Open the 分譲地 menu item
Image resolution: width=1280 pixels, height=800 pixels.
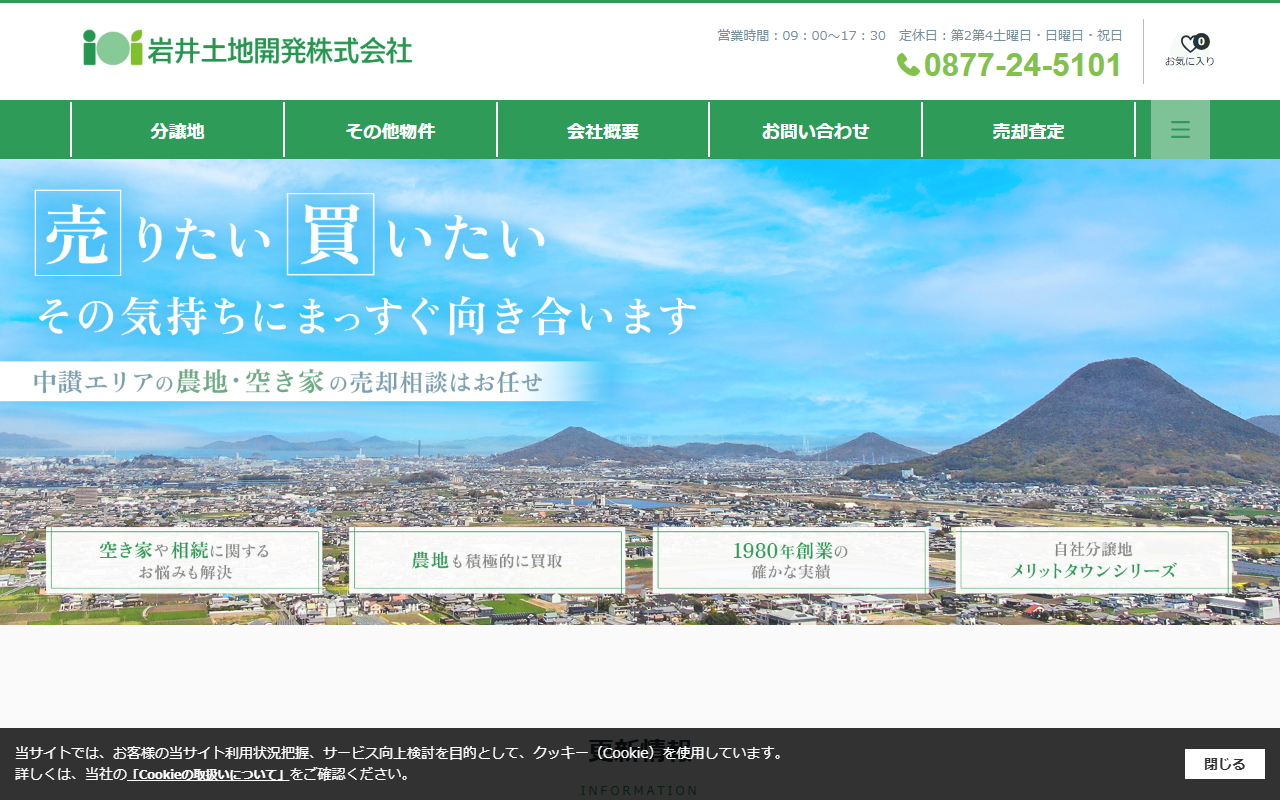point(177,131)
